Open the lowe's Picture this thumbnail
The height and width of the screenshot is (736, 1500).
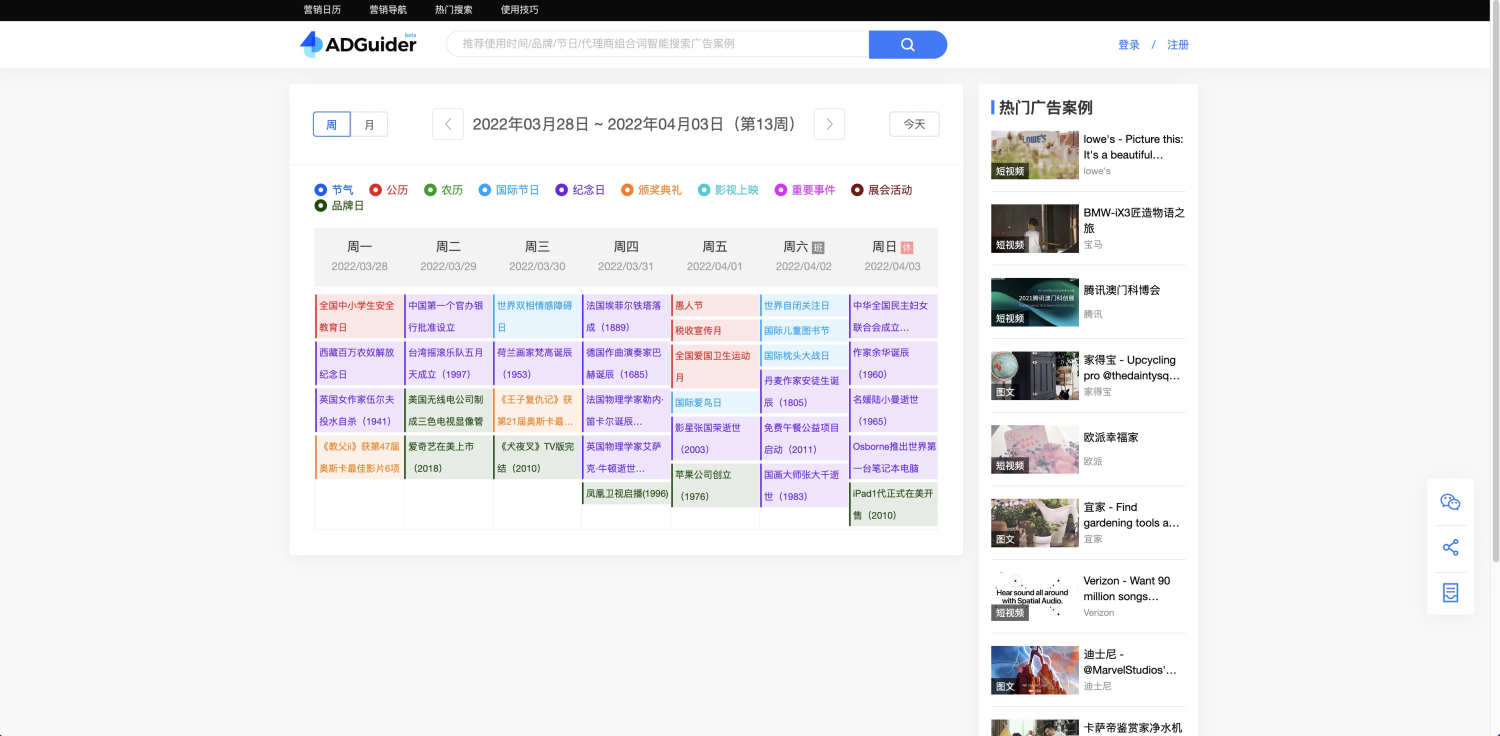[x=1034, y=155]
